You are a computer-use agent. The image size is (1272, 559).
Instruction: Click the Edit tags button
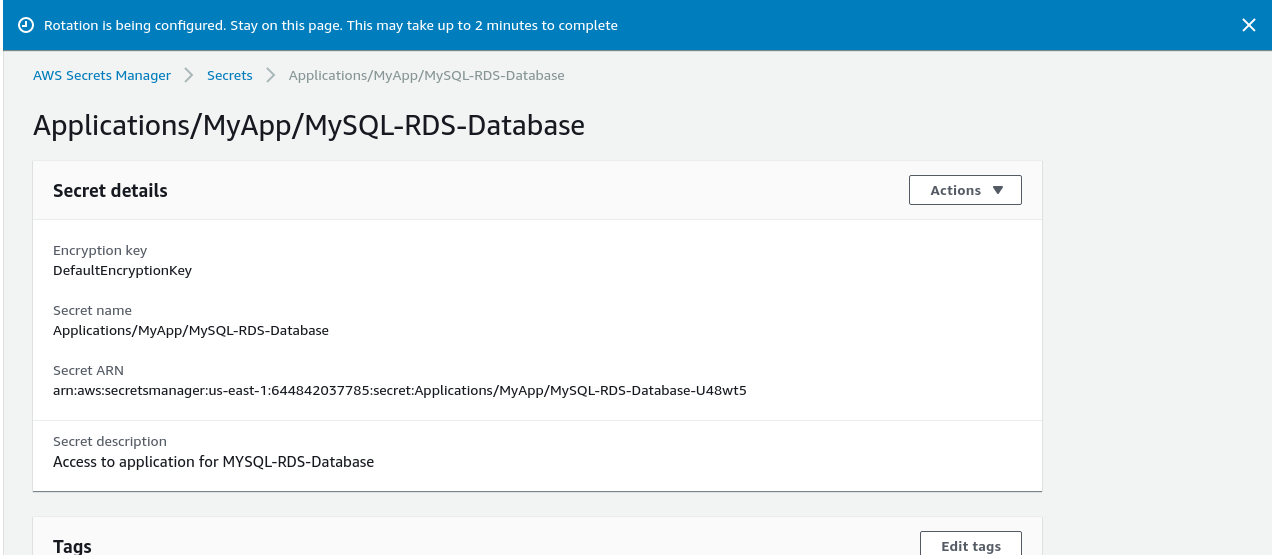pyautogui.click(x=971, y=545)
